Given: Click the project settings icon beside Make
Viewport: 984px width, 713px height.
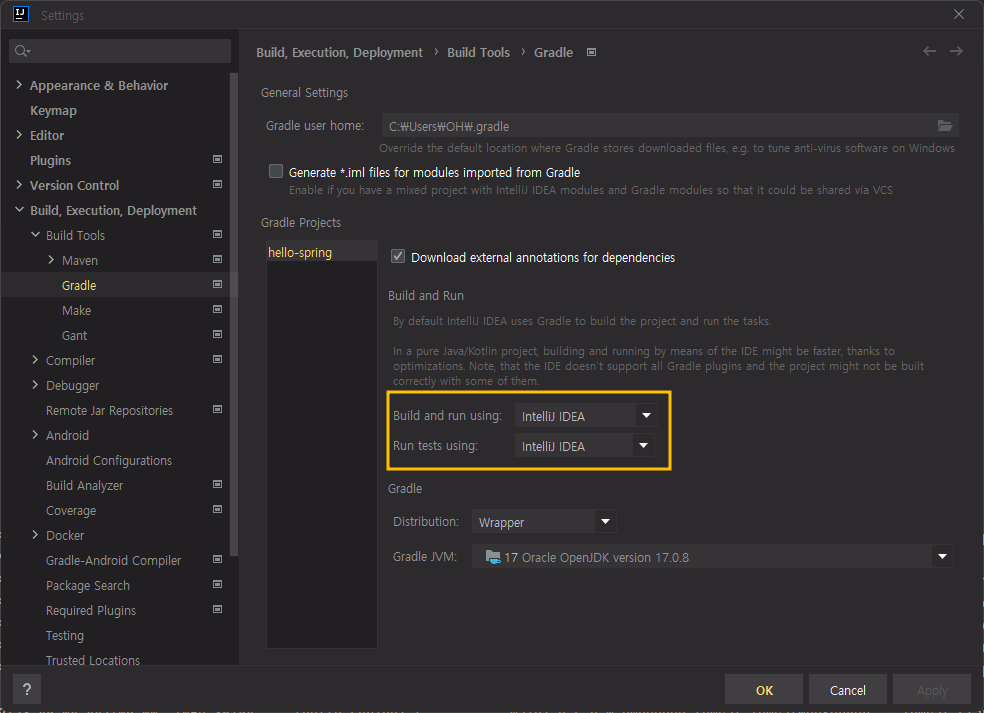Looking at the screenshot, I should pyautogui.click(x=217, y=309).
